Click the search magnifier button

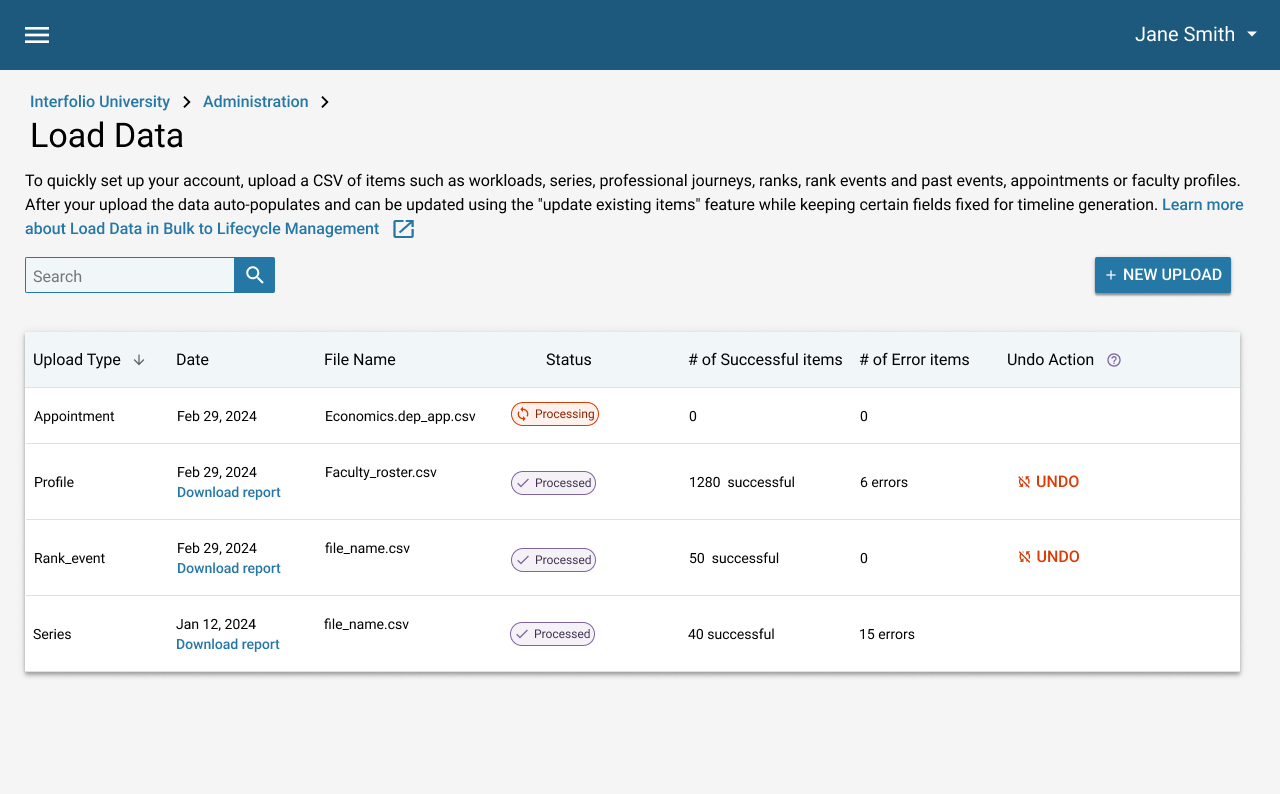click(x=254, y=275)
